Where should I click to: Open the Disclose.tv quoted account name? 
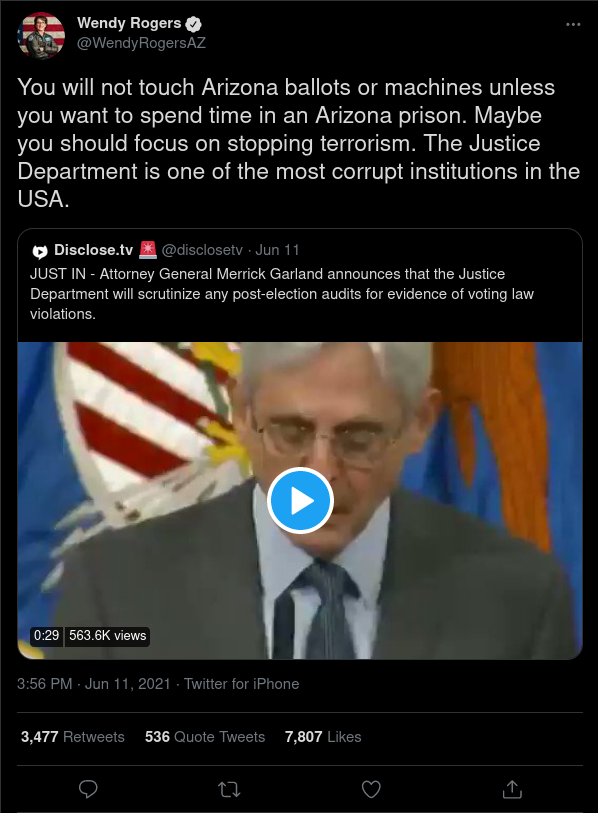tap(94, 250)
